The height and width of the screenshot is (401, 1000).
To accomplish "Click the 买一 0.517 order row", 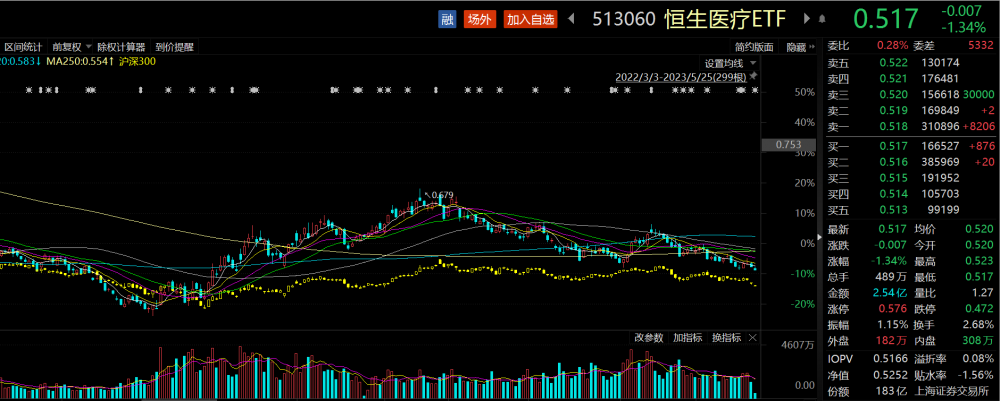I will (x=911, y=147).
